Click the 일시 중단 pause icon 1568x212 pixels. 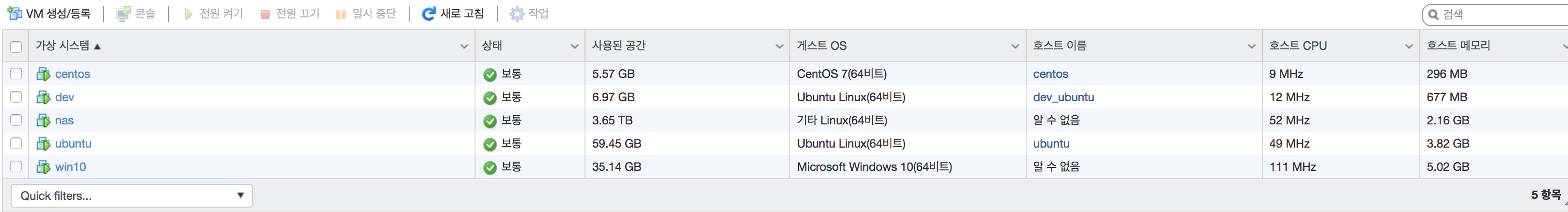(341, 14)
